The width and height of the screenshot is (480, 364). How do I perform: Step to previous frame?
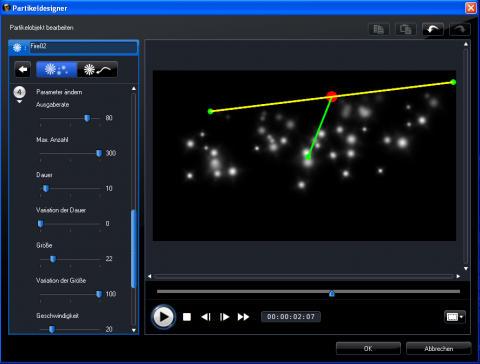point(206,317)
